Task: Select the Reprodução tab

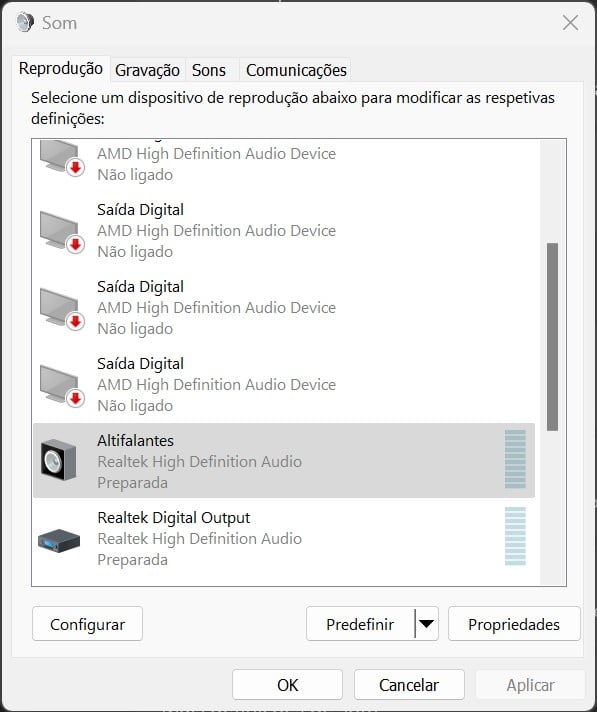Action: (61, 69)
